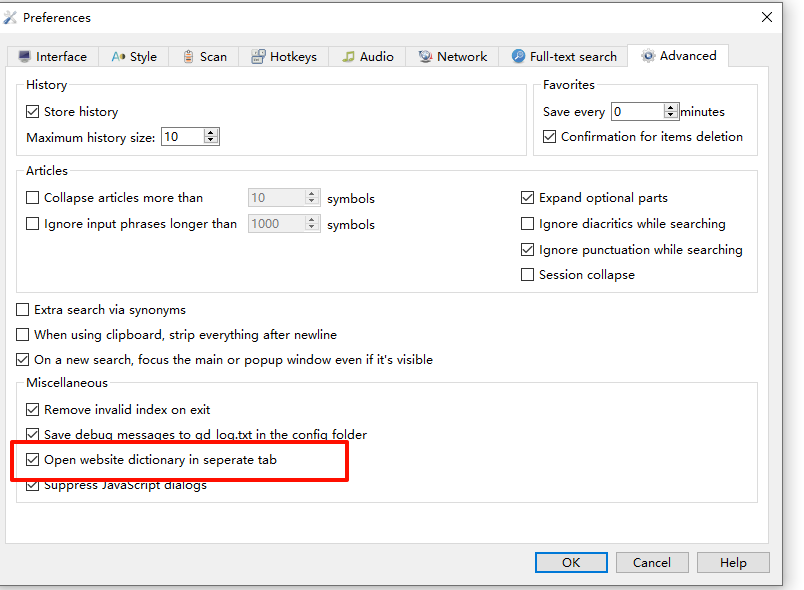Open the Interface tab with monitor icon
804x590 pixels.
(x=52, y=57)
